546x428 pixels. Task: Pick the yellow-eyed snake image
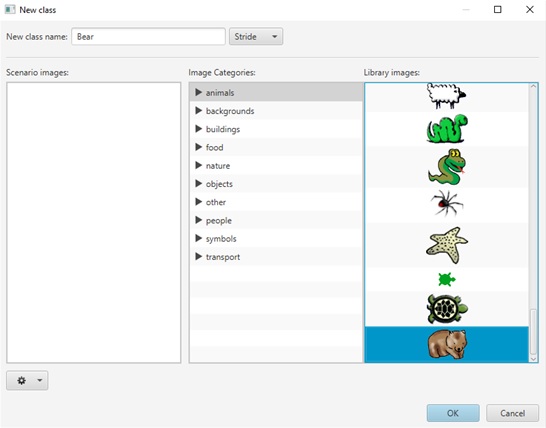click(447, 167)
